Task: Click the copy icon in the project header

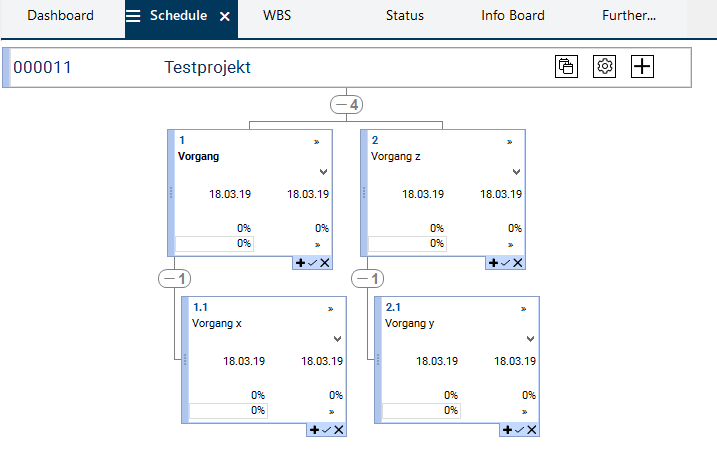Action: tap(566, 67)
